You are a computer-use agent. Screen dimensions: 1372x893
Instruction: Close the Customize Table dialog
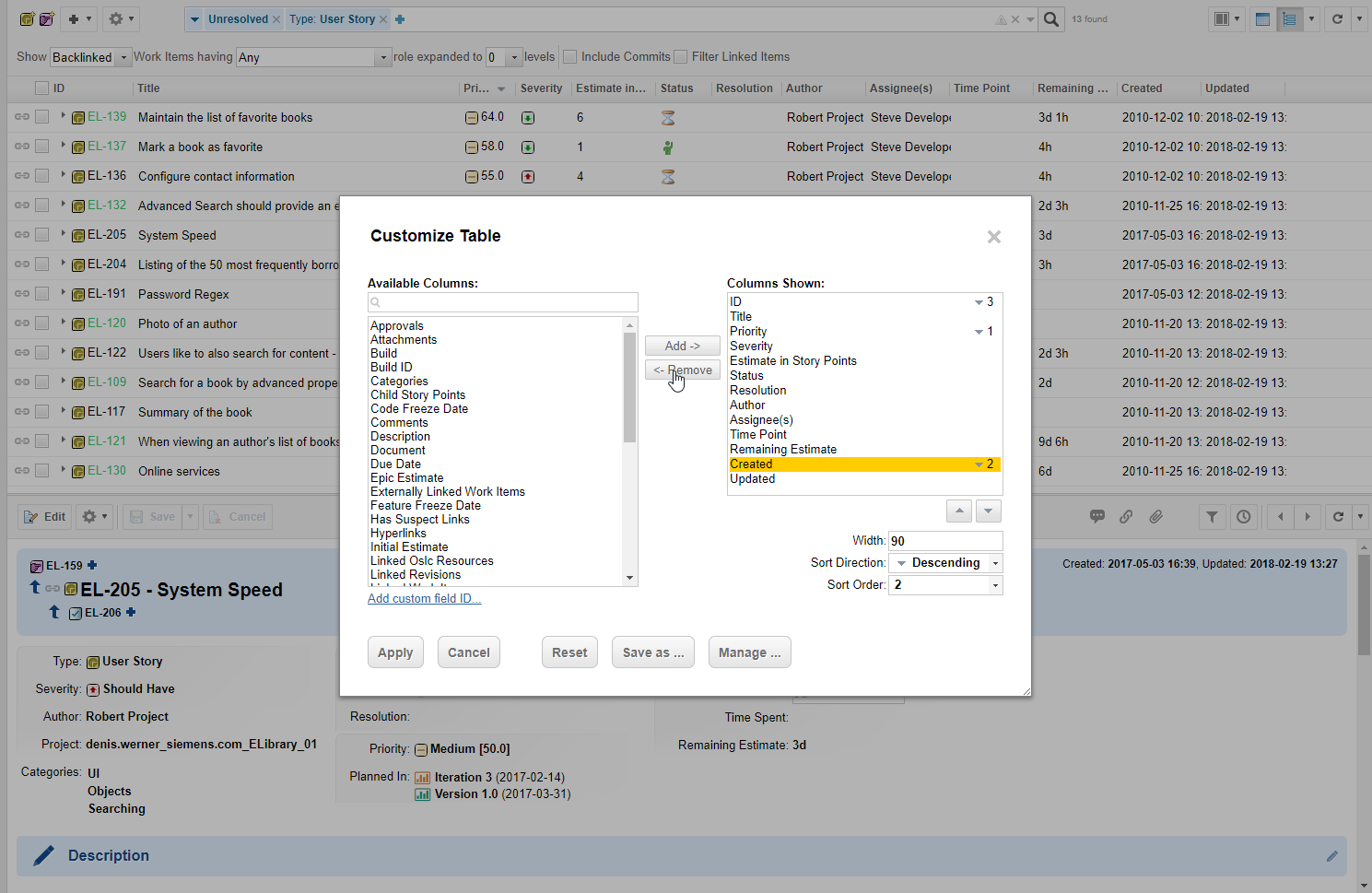pyautogui.click(x=993, y=237)
